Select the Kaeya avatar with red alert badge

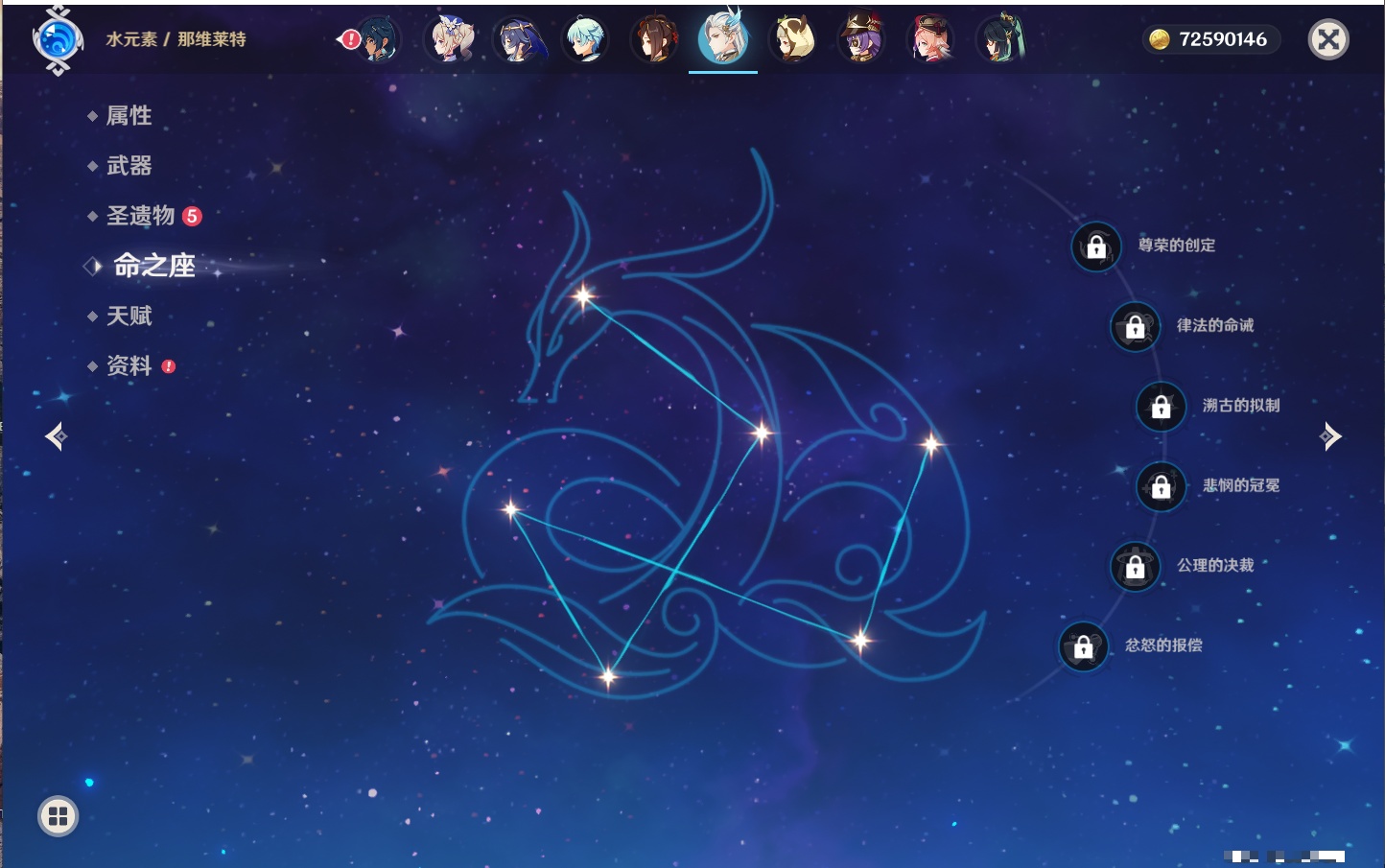point(377,39)
